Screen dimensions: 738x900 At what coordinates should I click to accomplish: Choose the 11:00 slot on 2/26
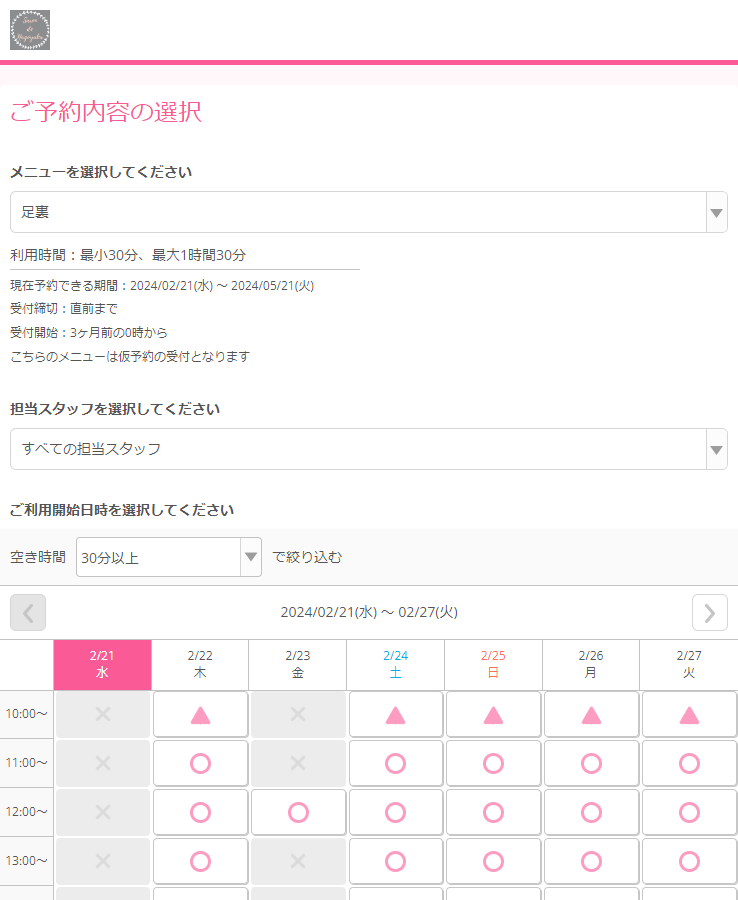point(591,763)
